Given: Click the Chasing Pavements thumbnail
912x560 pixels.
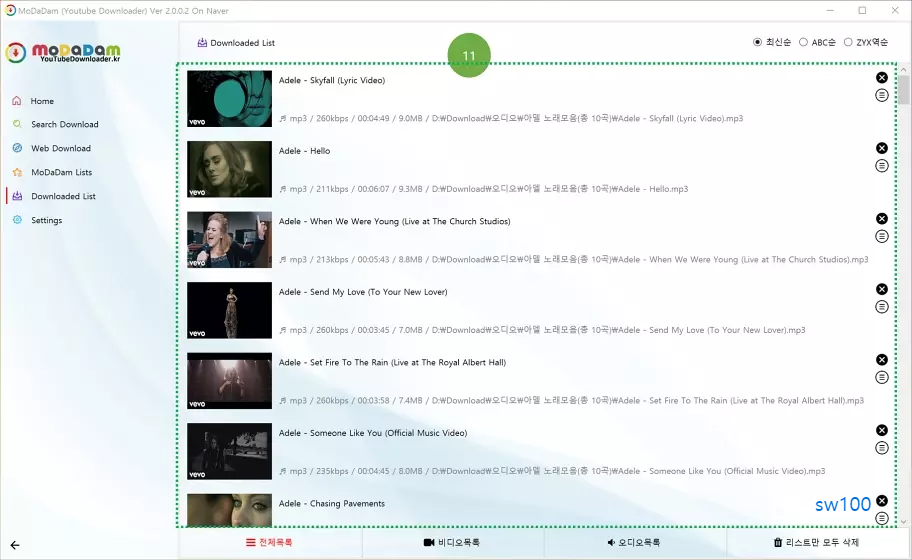Looking at the screenshot, I should tap(229, 510).
